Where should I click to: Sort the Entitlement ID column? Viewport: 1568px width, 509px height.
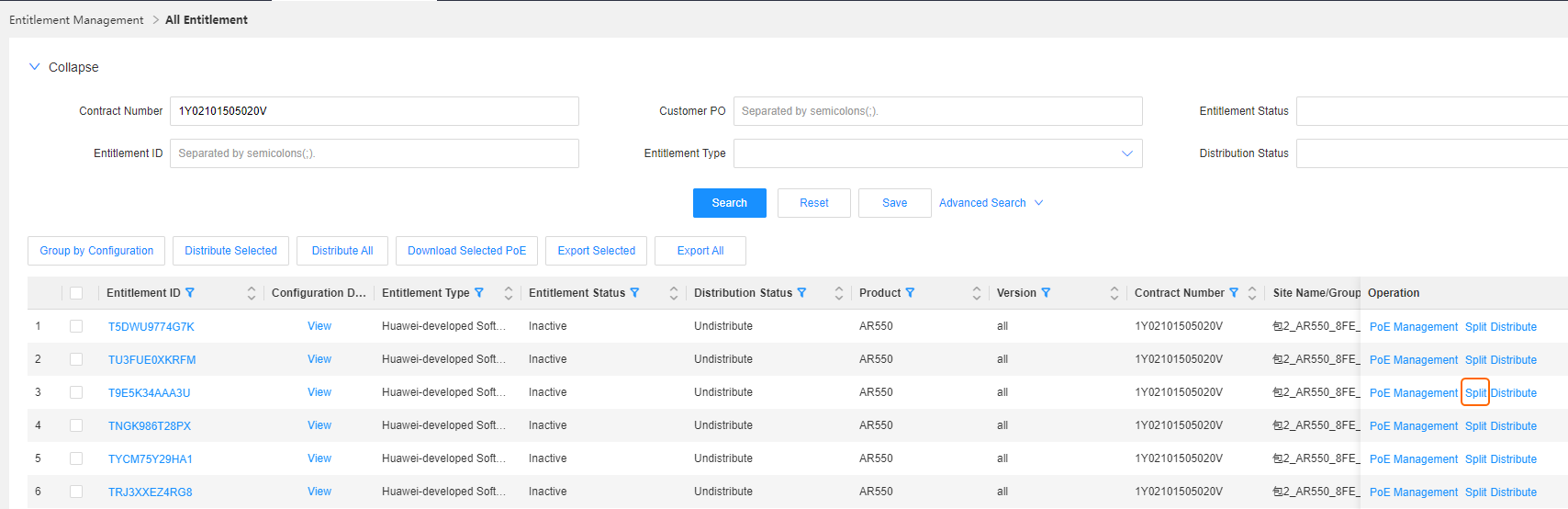[251, 293]
